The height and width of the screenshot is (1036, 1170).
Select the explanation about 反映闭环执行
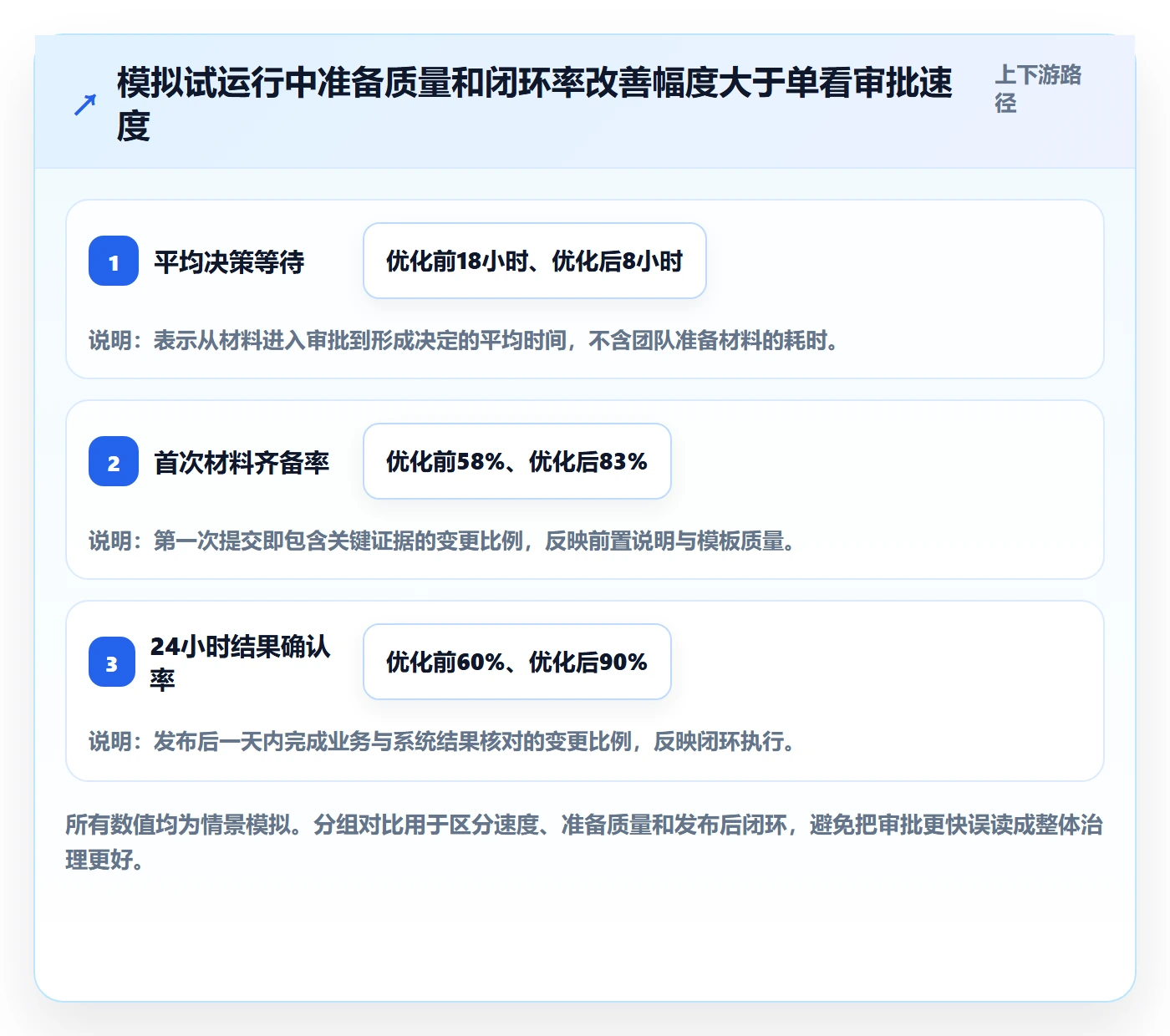443,742
